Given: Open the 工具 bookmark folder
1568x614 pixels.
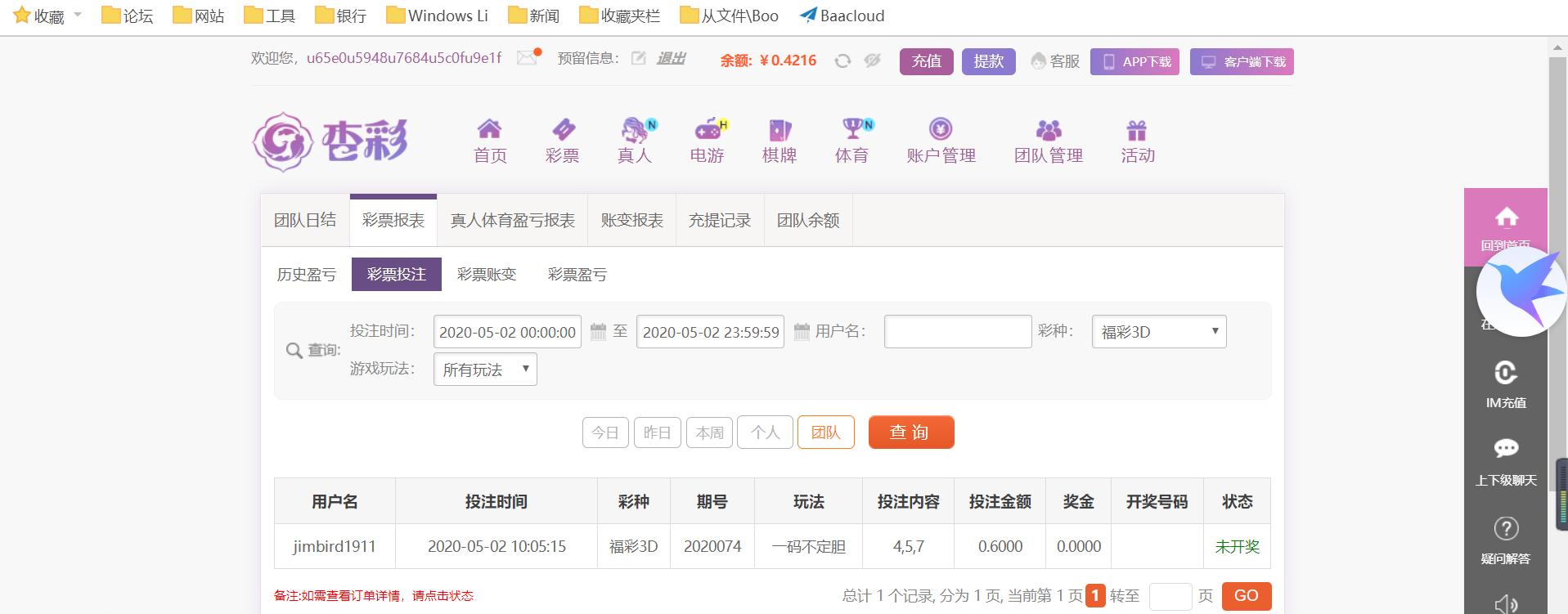Looking at the screenshot, I should tap(270, 15).
